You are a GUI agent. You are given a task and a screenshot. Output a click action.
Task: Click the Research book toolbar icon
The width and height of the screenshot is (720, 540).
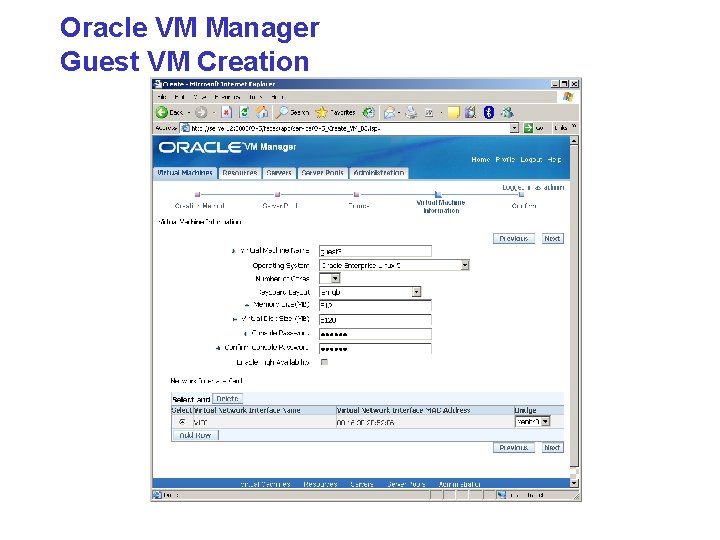[x=470, y=112]
